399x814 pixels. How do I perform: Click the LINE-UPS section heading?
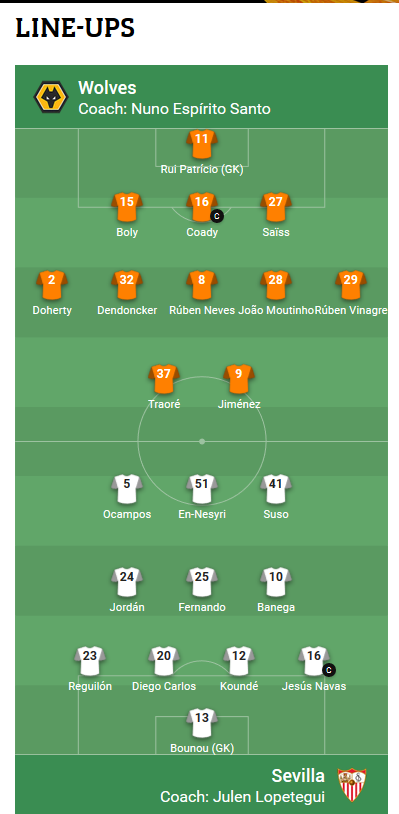75,28
